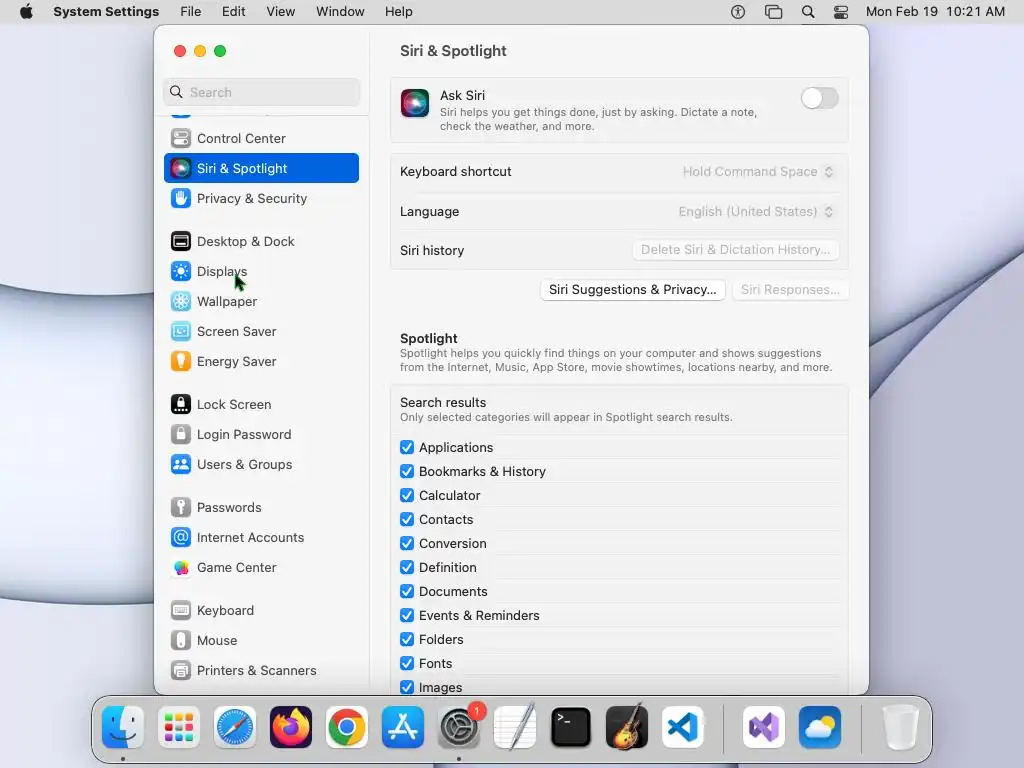Open Launchpad from the Dock
1024x768 pixels.
click(x=179, y=728)
